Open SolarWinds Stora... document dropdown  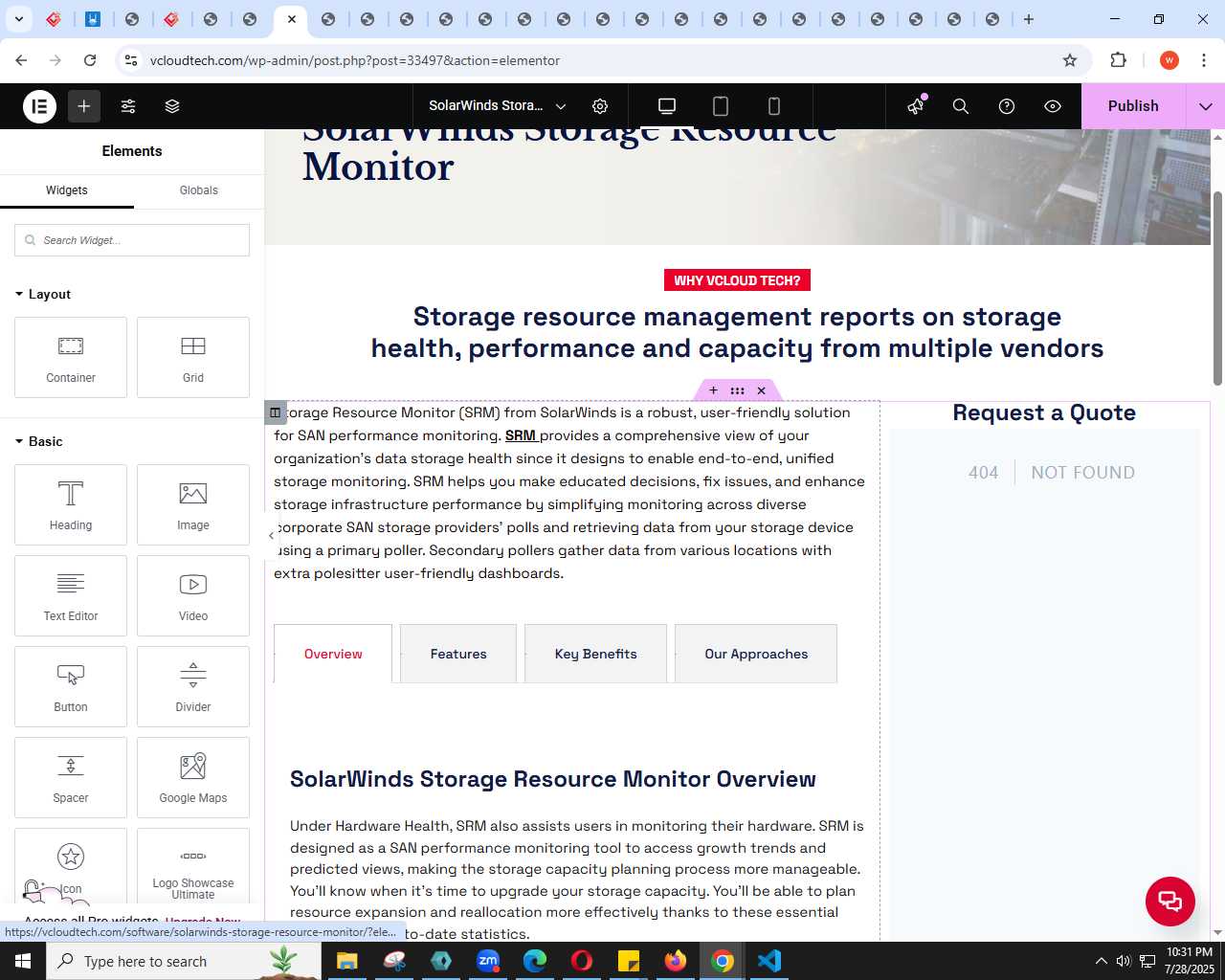pos(498,106)
